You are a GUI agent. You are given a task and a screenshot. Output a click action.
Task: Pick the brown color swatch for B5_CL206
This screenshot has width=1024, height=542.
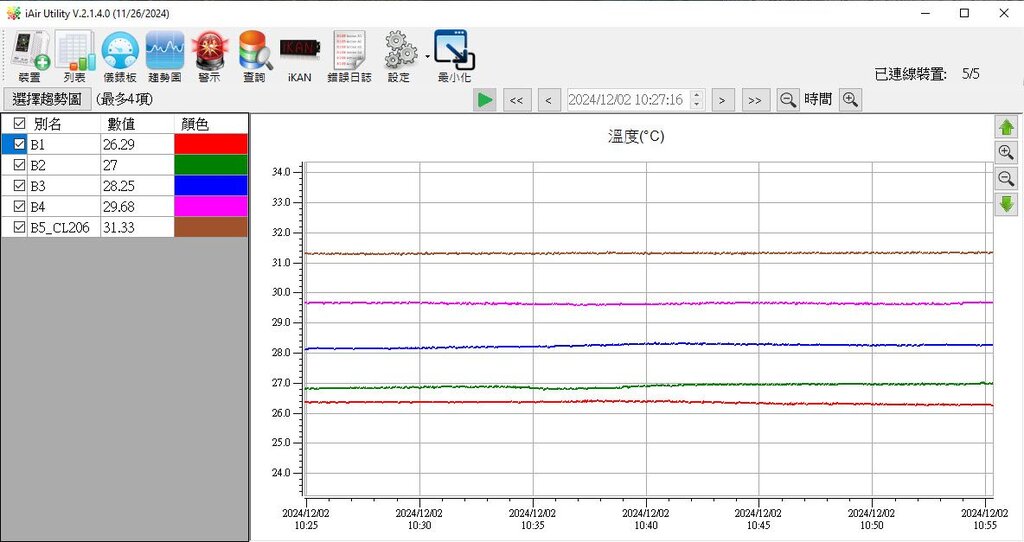[x=211, y=227]
